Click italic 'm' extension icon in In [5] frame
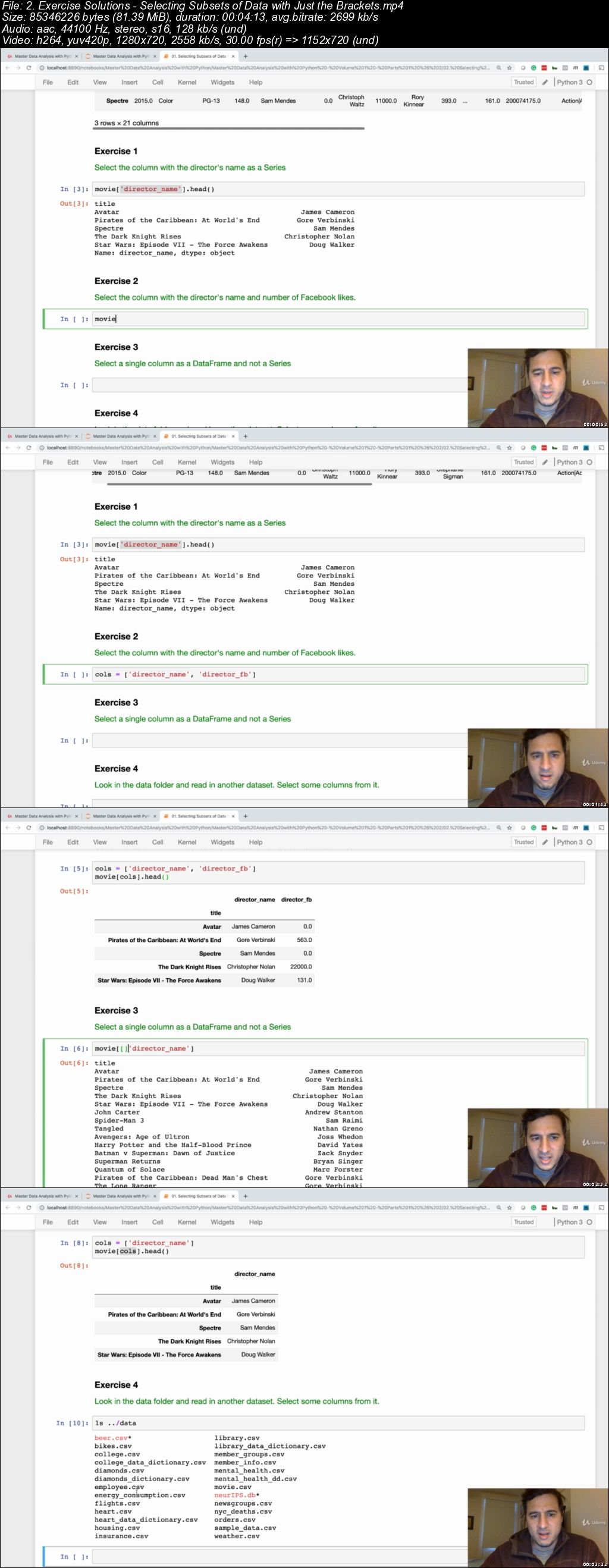Image resolution: width=609 pixels, height=1568 pixels. click(576, 827)
